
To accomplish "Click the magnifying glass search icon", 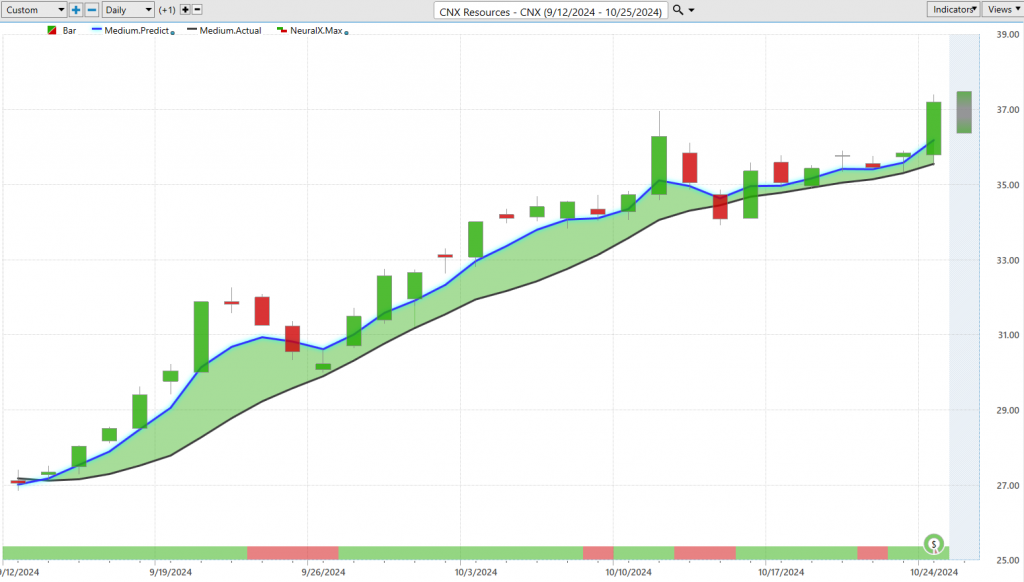I will coord(678,10).
